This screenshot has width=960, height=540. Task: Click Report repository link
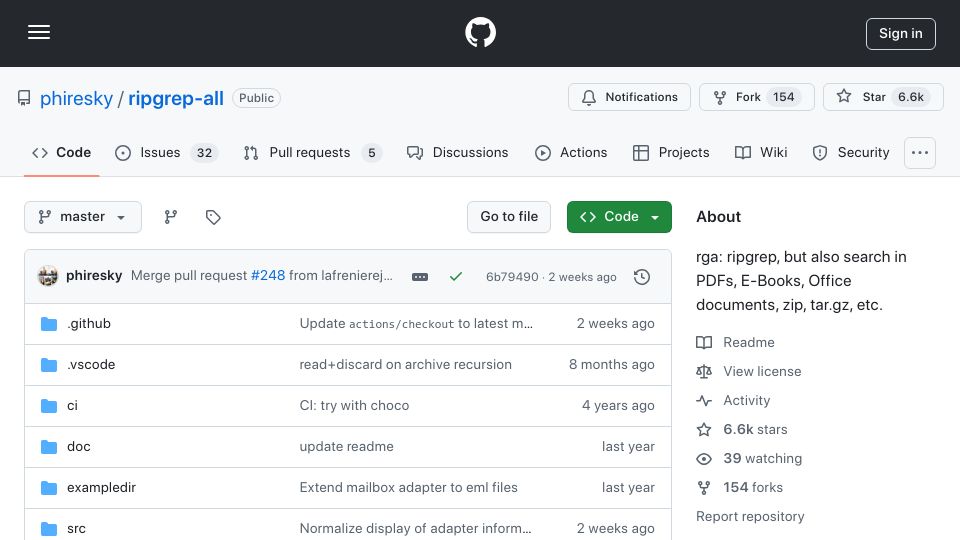pyautogui.click(x=750, y=517)
